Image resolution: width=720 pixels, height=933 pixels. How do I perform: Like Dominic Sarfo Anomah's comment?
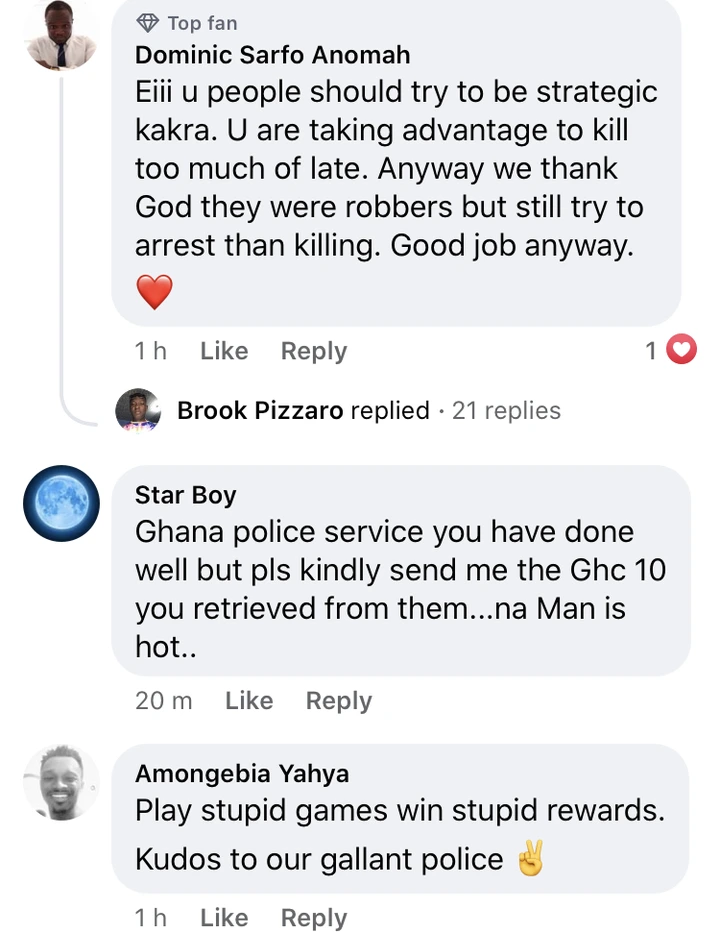point(223,351)
